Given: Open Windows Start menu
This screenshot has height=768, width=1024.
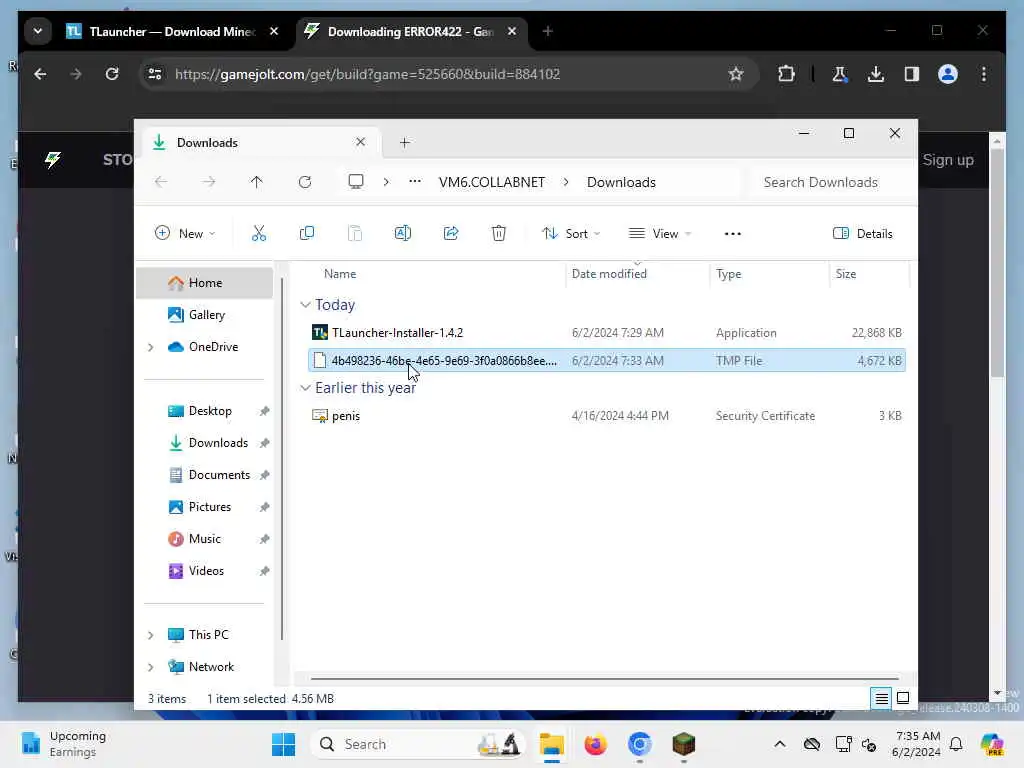Looking at the screenshot, I should pyautogui.click(x=283, y=744).
